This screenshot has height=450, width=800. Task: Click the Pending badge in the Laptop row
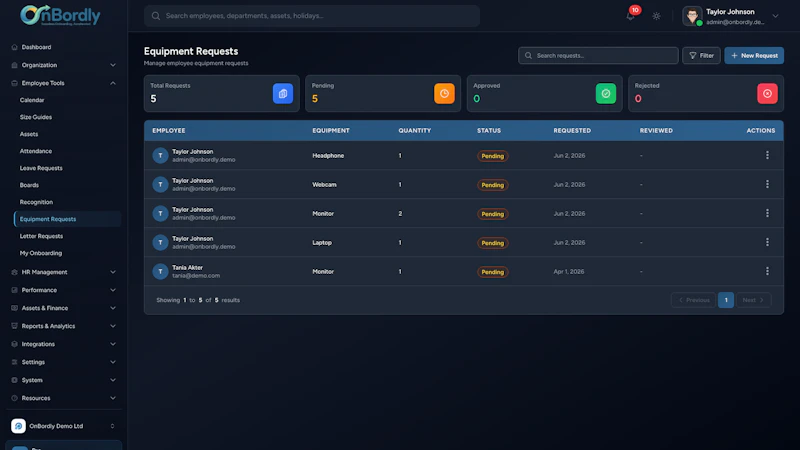(492, 243)
